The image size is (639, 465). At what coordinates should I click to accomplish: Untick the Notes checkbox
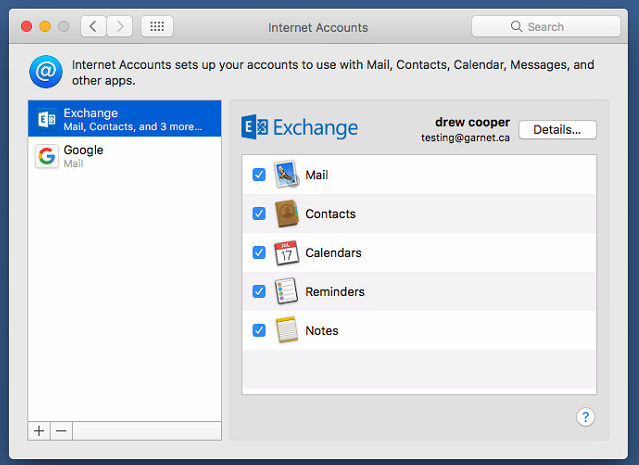point(259,331)
